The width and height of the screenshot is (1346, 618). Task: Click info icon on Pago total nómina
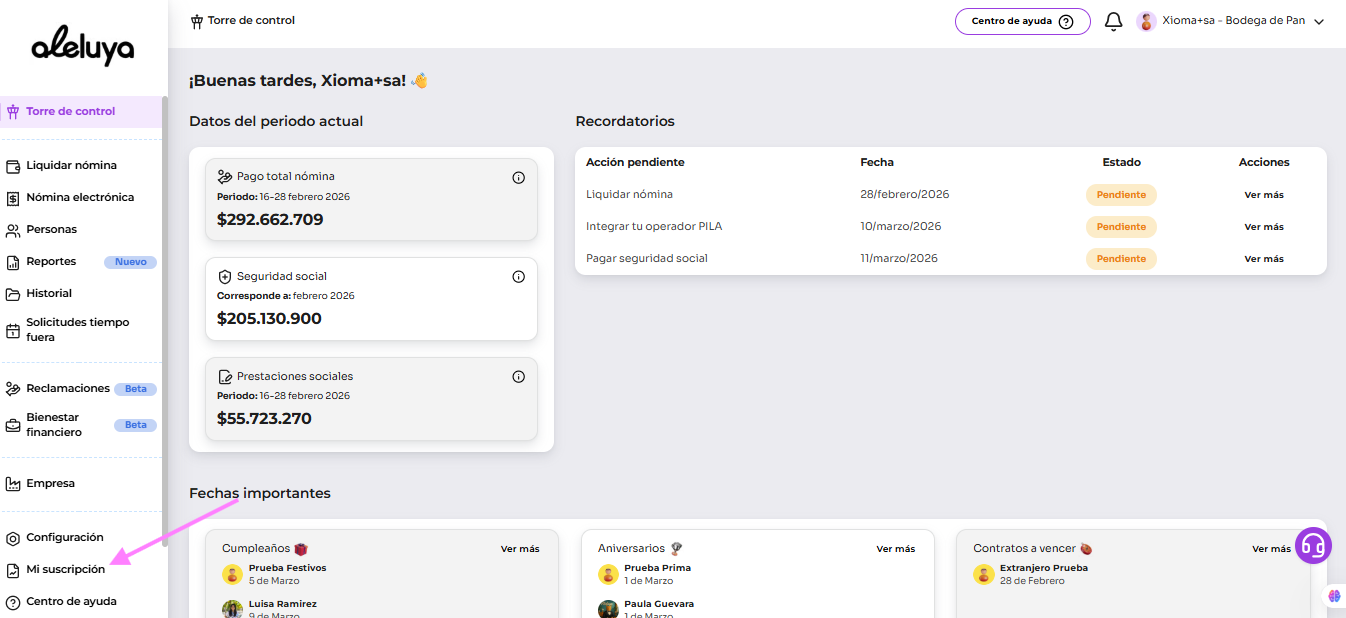click(518, 177)
